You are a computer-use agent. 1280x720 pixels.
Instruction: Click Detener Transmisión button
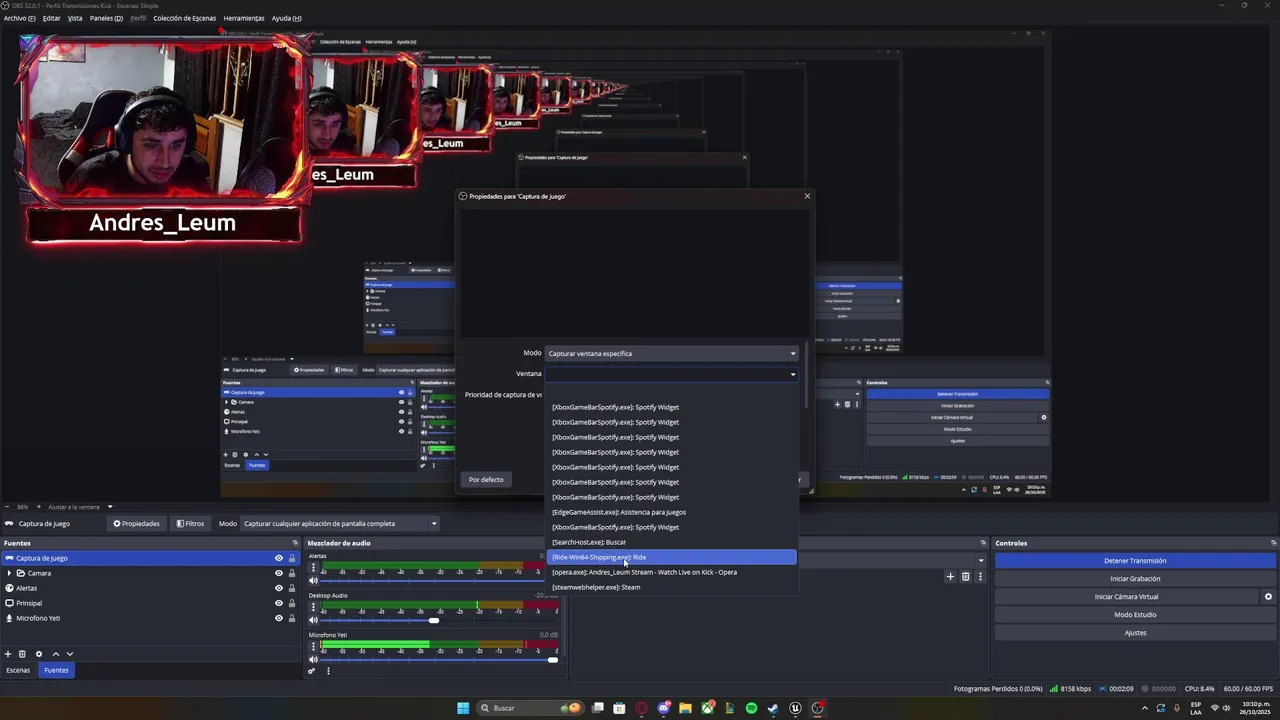[x=1135, y=561]
